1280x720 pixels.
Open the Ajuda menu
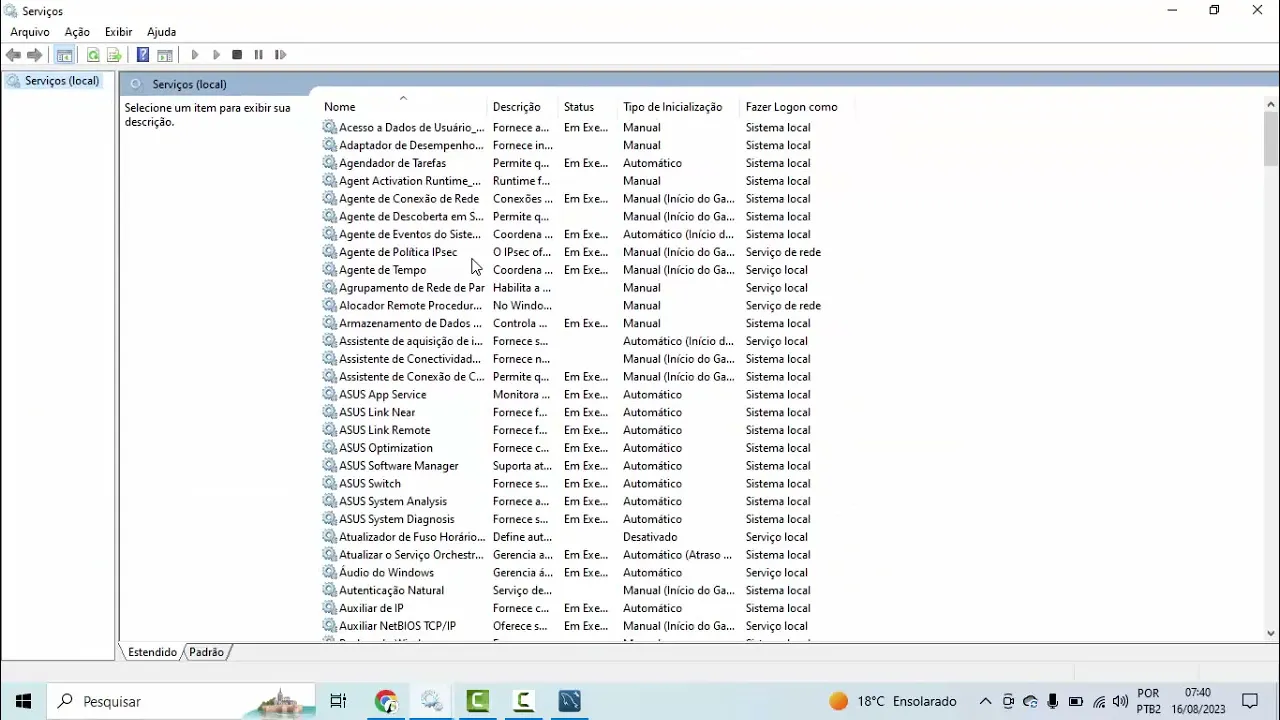click(x=161, y=32)
